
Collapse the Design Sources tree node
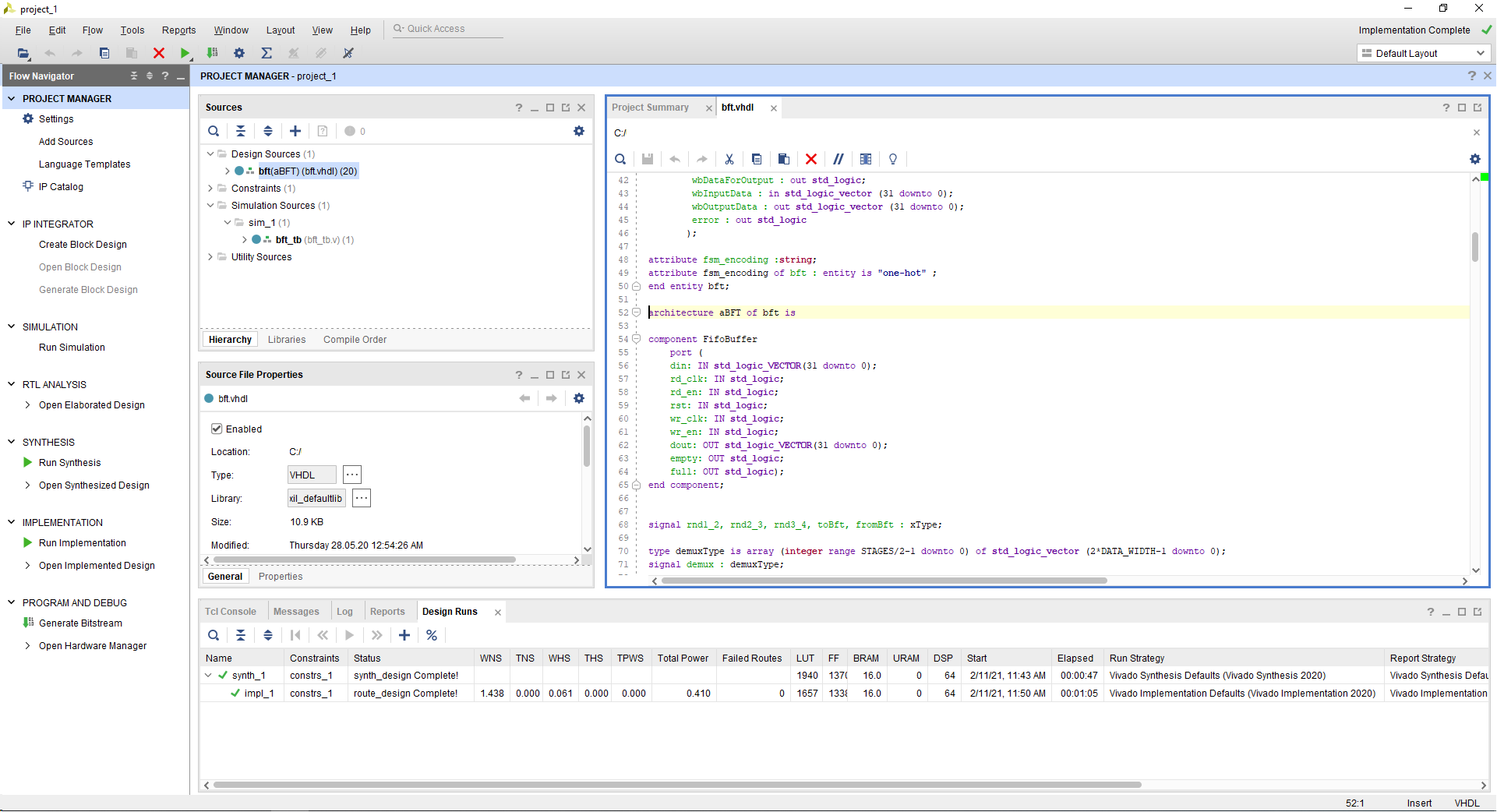209,154
